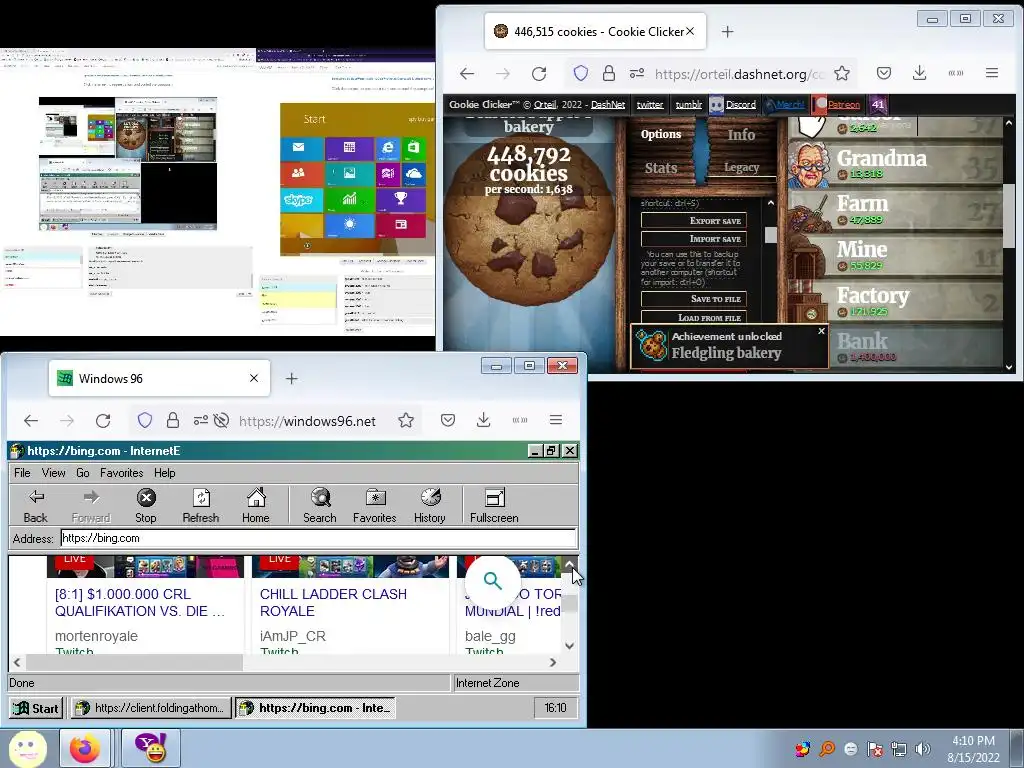The image size is (1024, 768).
Task: Reload the Windows 96 page
Action: 103,421
